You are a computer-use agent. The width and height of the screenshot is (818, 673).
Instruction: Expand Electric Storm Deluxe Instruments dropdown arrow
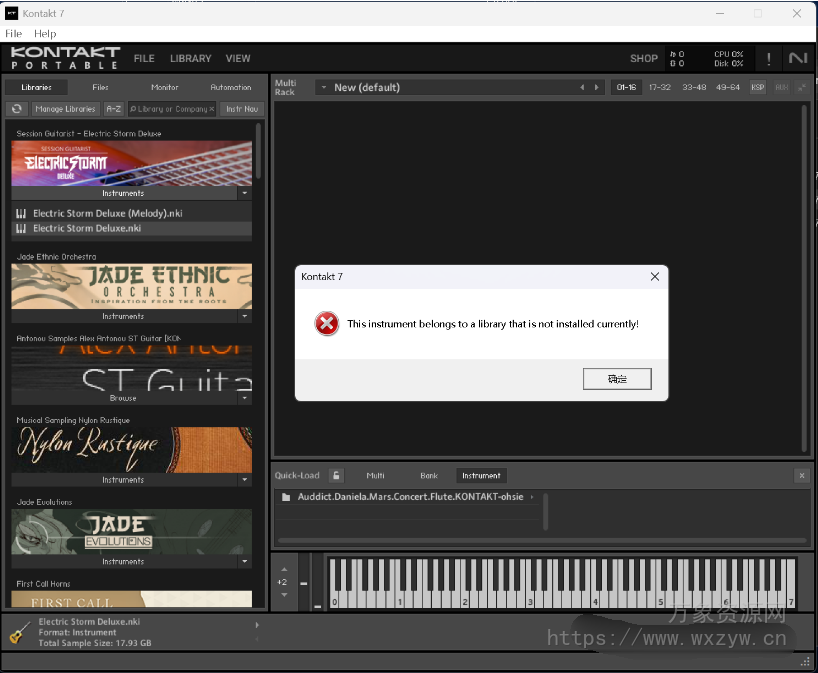245,193
